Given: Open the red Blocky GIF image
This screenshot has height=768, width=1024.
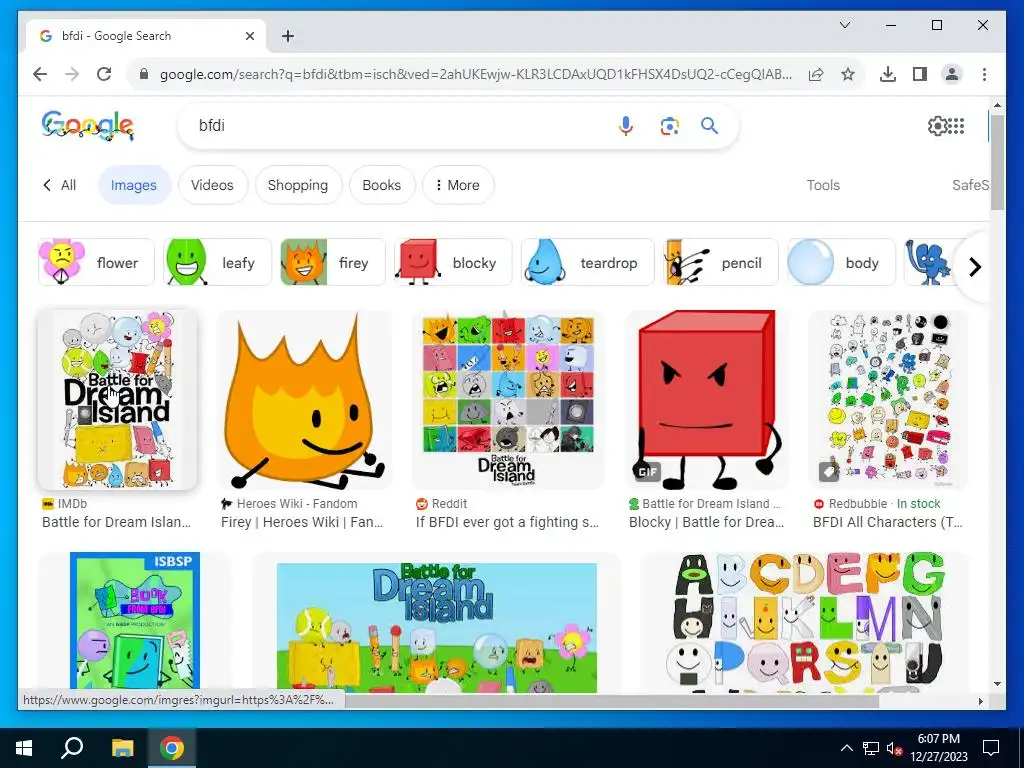Looking at the screenshot, I should (x=707, y=400).
